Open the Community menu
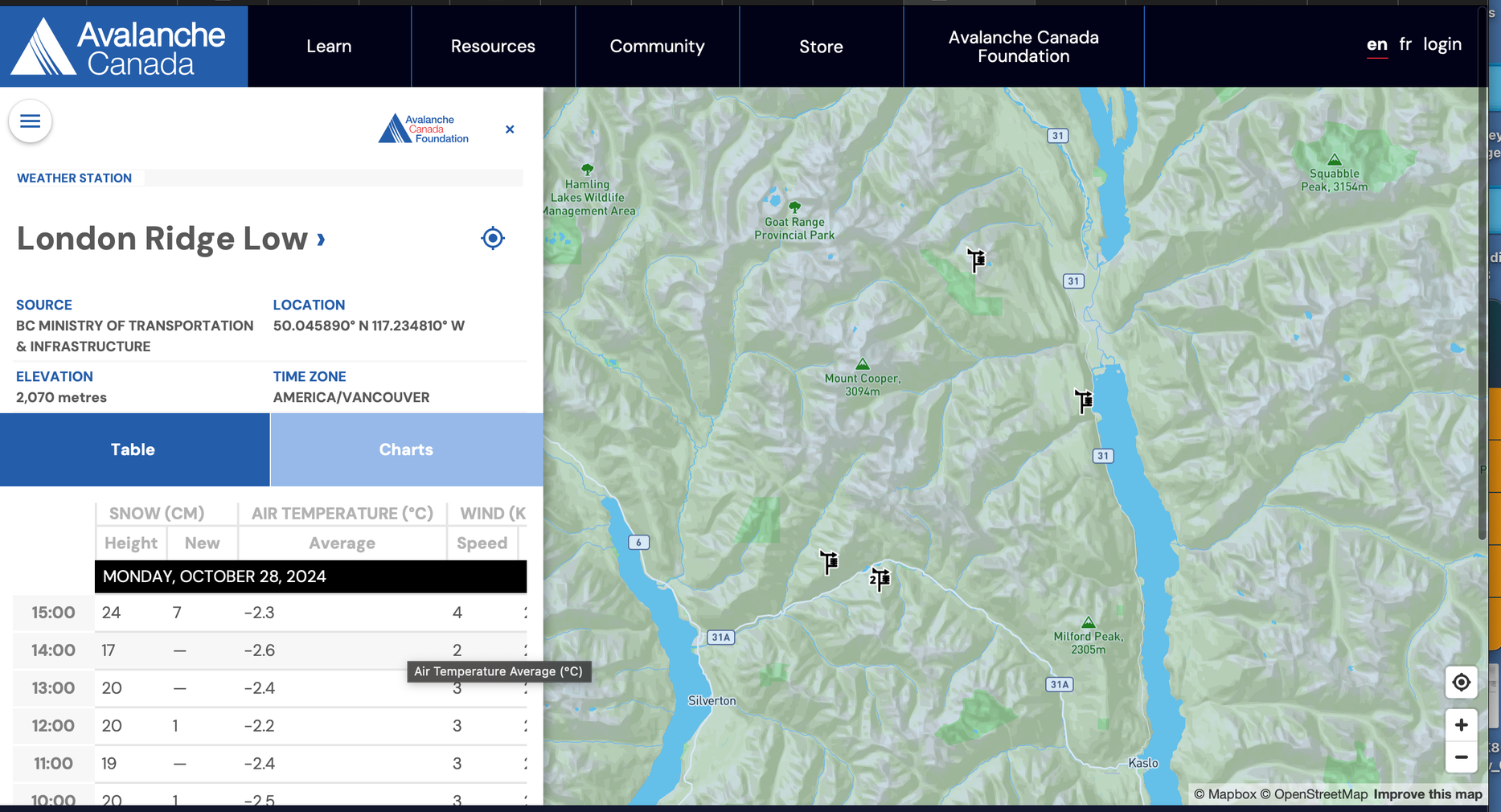This screenshot has width=1501, height=812. coord(657,47)
